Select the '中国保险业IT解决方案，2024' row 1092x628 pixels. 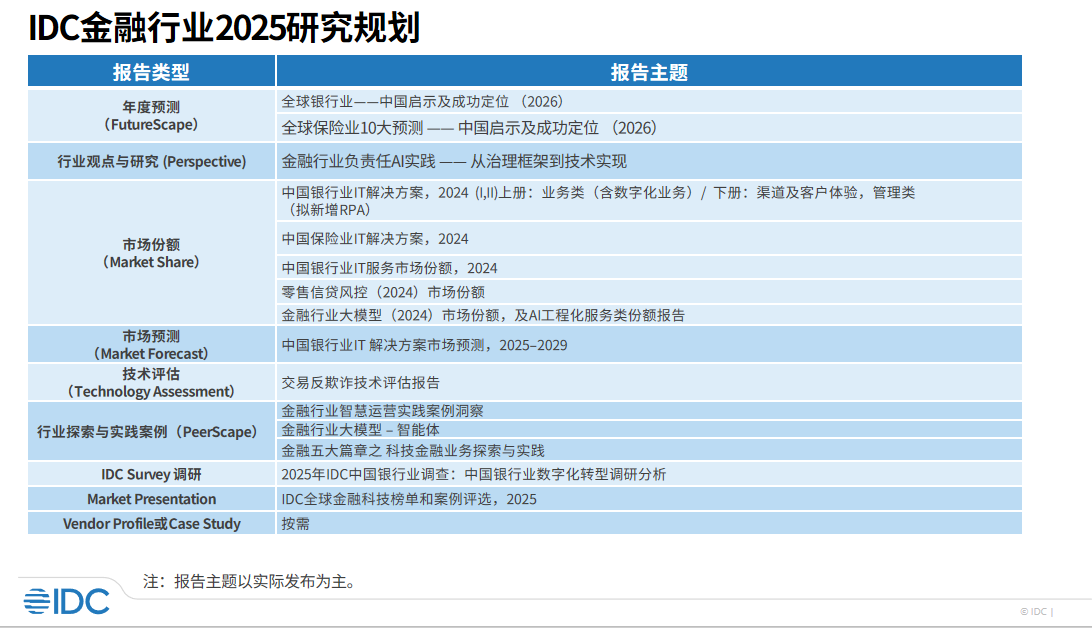375,239
